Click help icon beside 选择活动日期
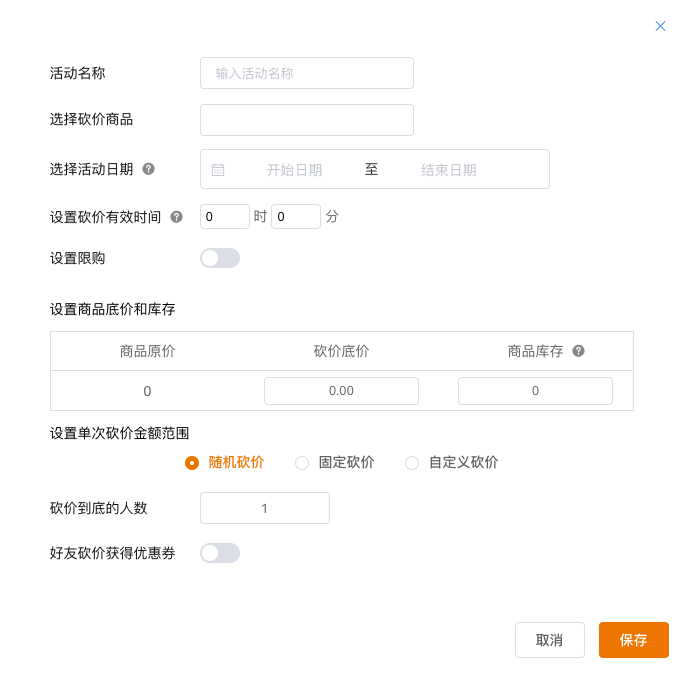Image resolution: width=686 pixels, height=675 pixels. [148, 169]
